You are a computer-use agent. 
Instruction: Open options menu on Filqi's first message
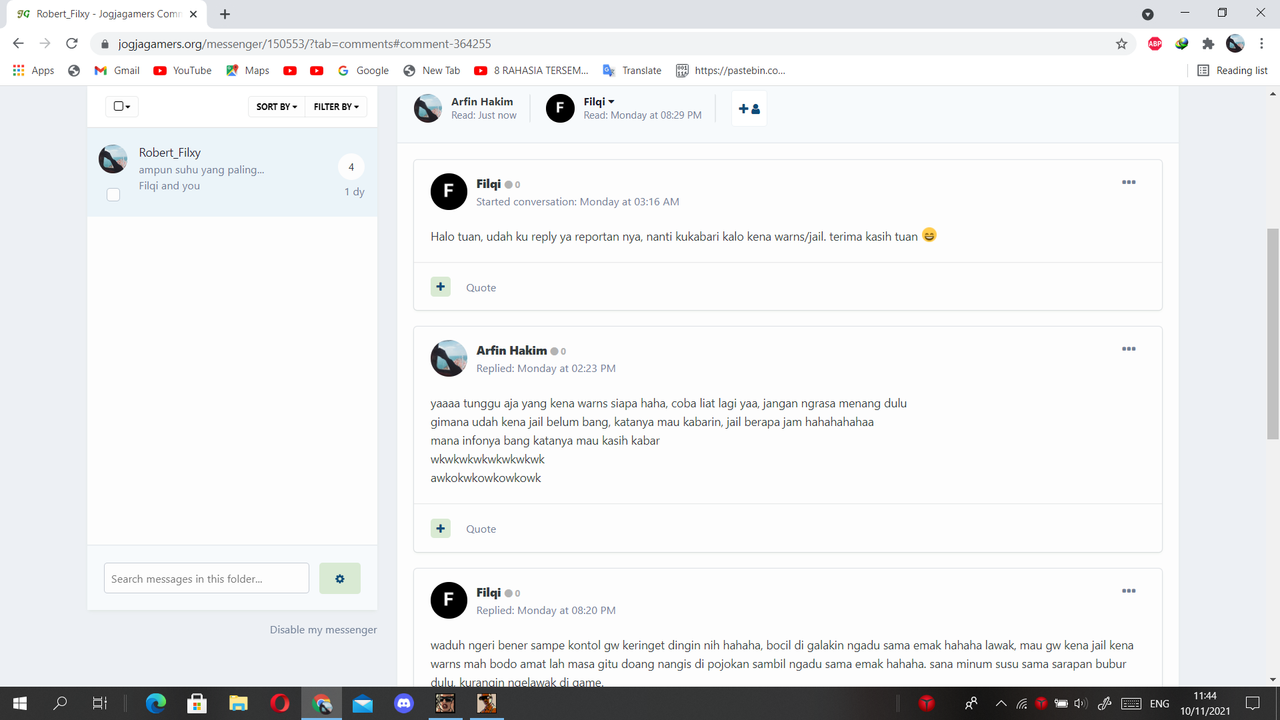pyautogui.click(x=1129, y=182)
